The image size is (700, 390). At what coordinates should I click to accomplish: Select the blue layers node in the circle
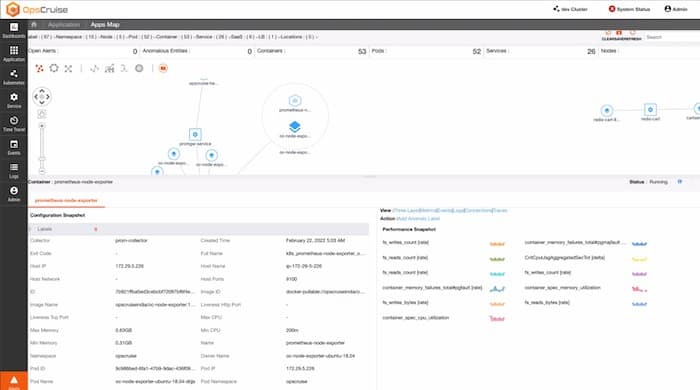click(295, 127)
